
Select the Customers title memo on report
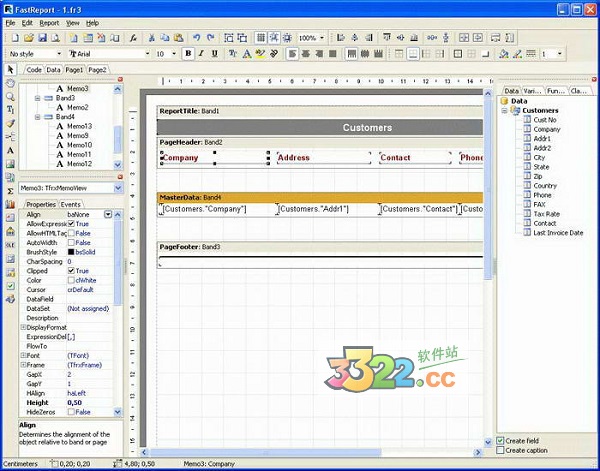(366, 128)
